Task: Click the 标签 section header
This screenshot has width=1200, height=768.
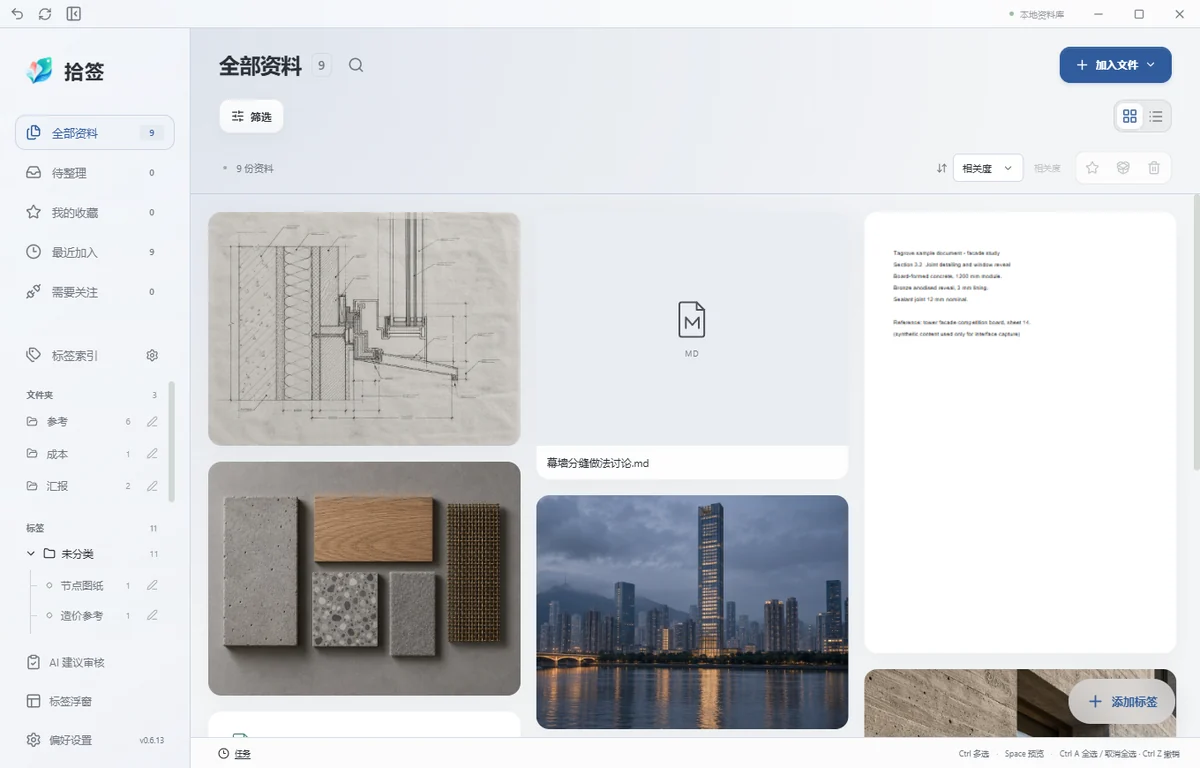Action: pos(35,528)
